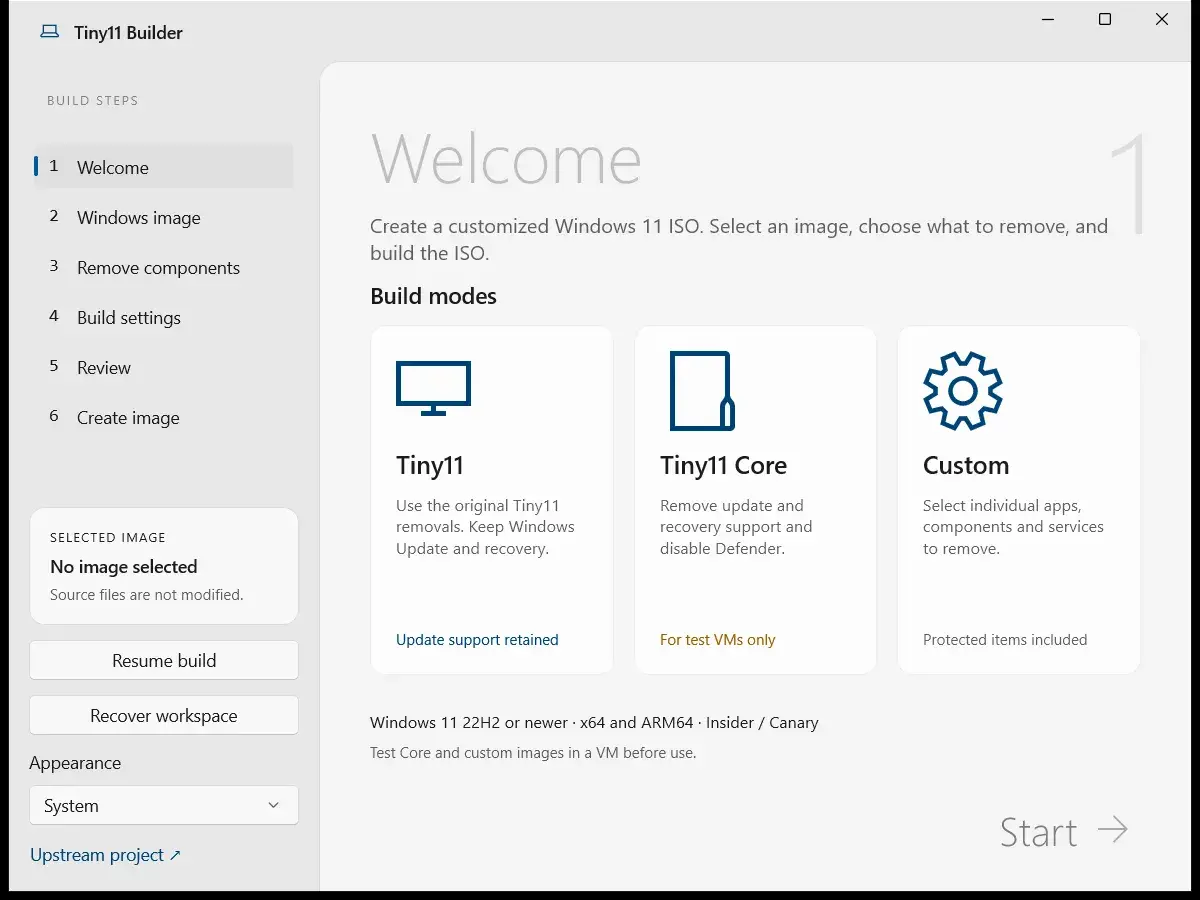Click the gear icon on Custom card
The image size is (1200, 900).
[x=962, y=391]
